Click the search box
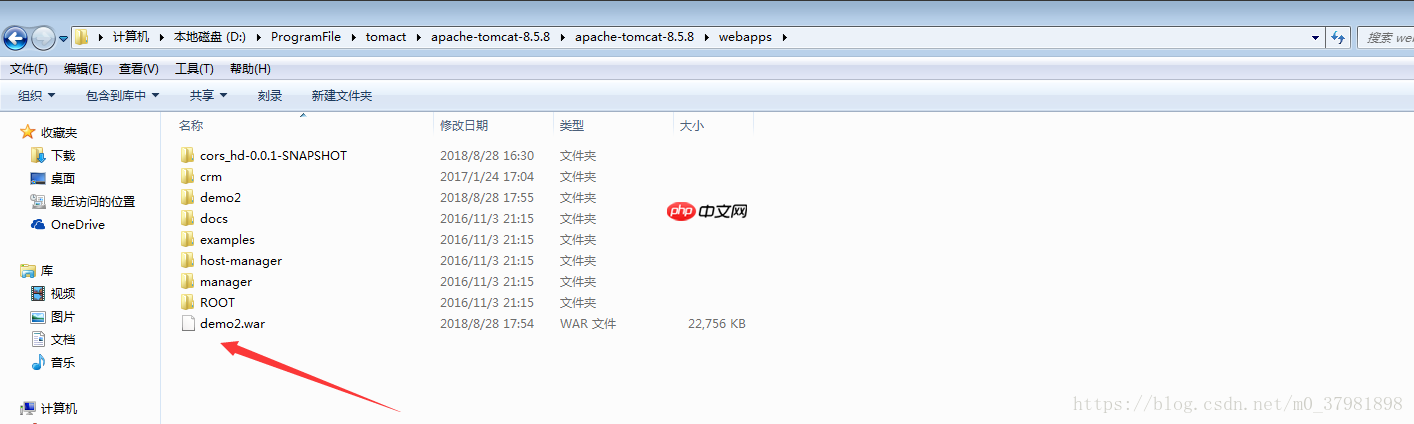The height and width of the screenshot is (424, 1414). click(x=1386, y=38)
